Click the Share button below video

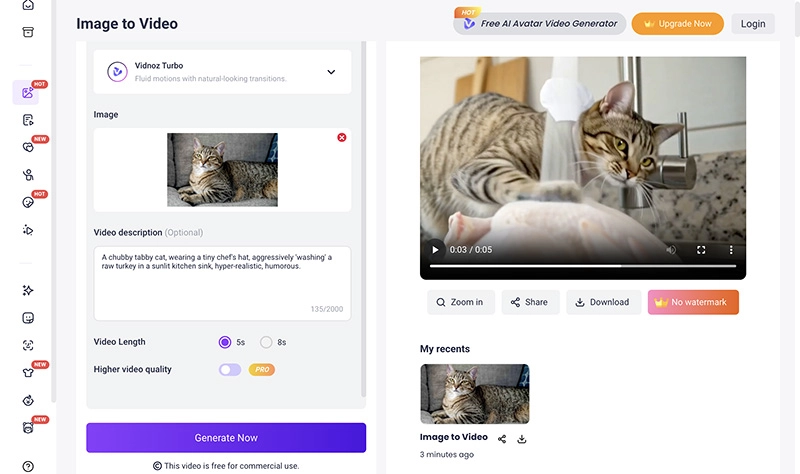click(x=530, y=302)
